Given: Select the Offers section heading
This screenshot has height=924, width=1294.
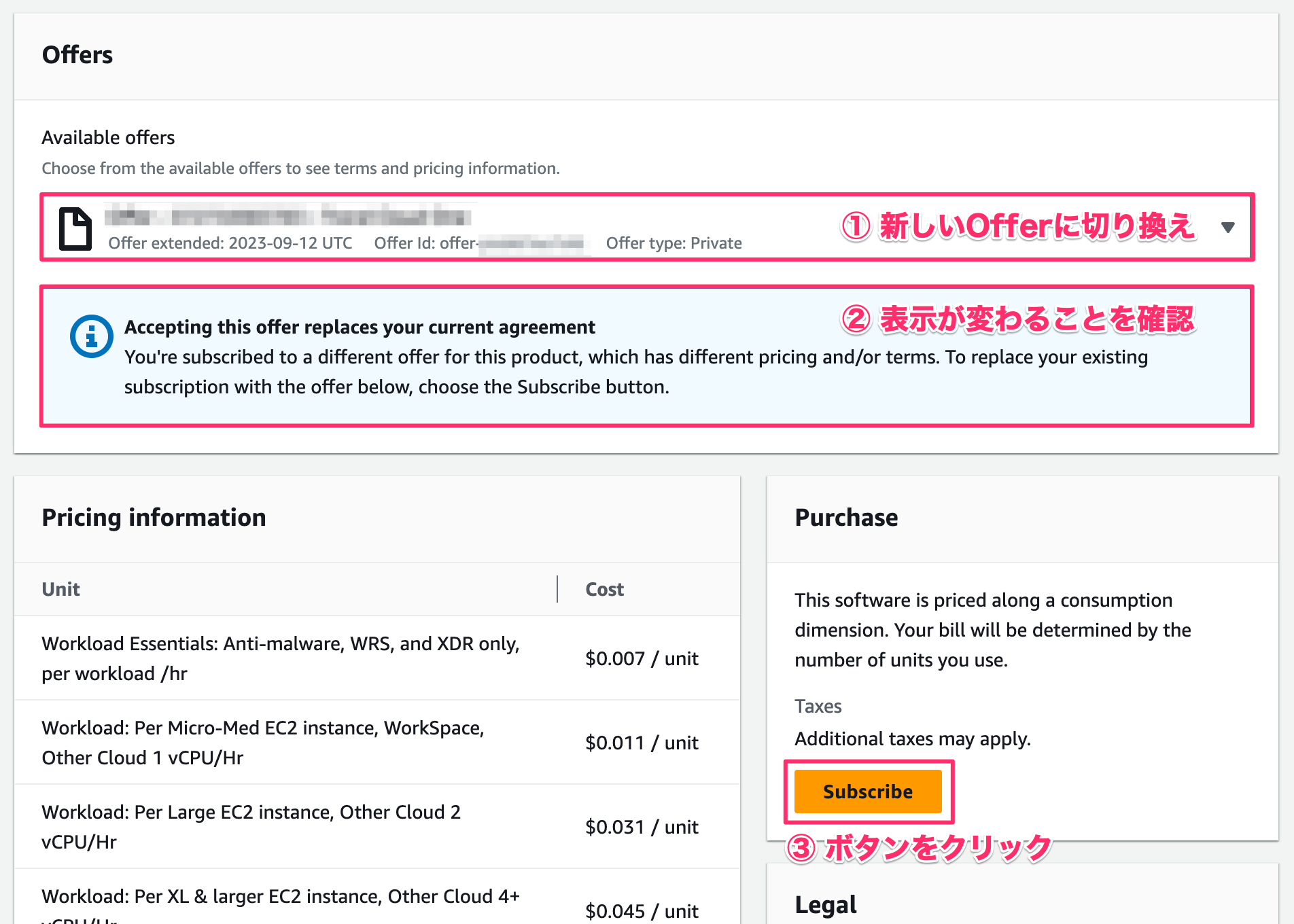Looking at the screenshot, I should coord(77,55).
